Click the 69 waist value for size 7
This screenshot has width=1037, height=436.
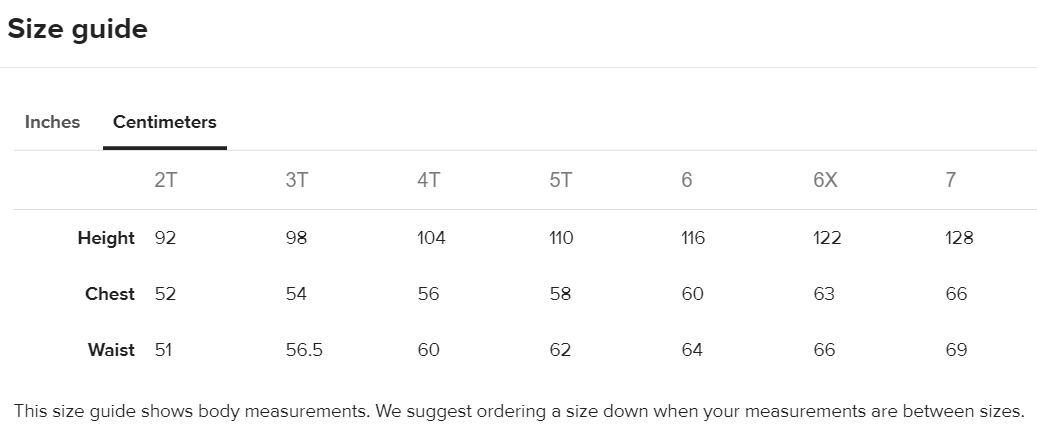pos(956,350)
